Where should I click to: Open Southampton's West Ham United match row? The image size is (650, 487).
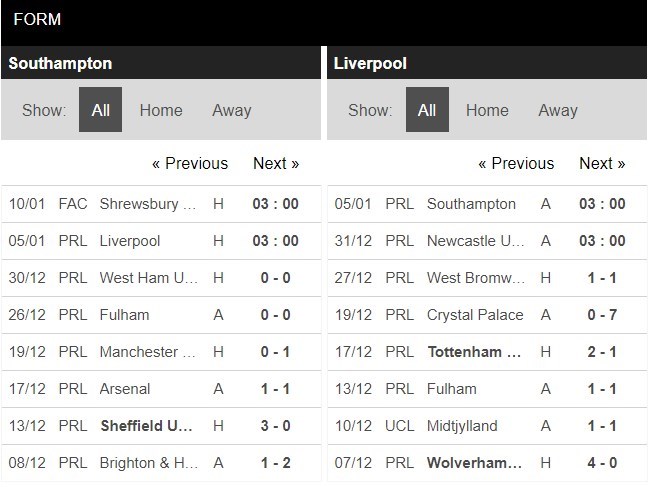coord(148,278)
